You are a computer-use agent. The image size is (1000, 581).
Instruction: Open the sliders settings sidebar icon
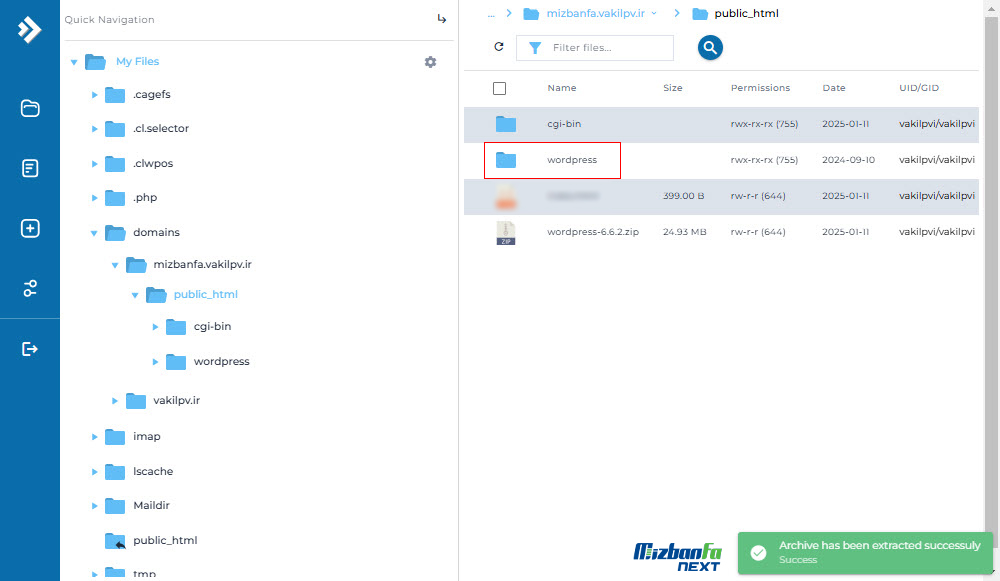pos(30,288)
